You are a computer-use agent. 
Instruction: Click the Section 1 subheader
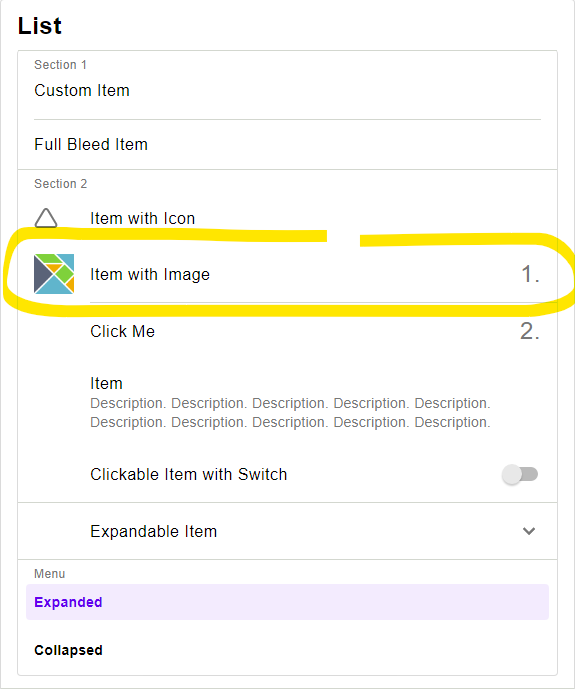pyautogui.click(x=60, y=65)
